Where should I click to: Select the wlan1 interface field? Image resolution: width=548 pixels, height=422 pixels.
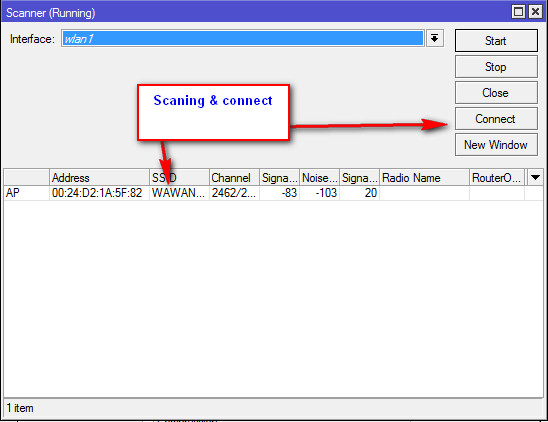tap(243, 38)
